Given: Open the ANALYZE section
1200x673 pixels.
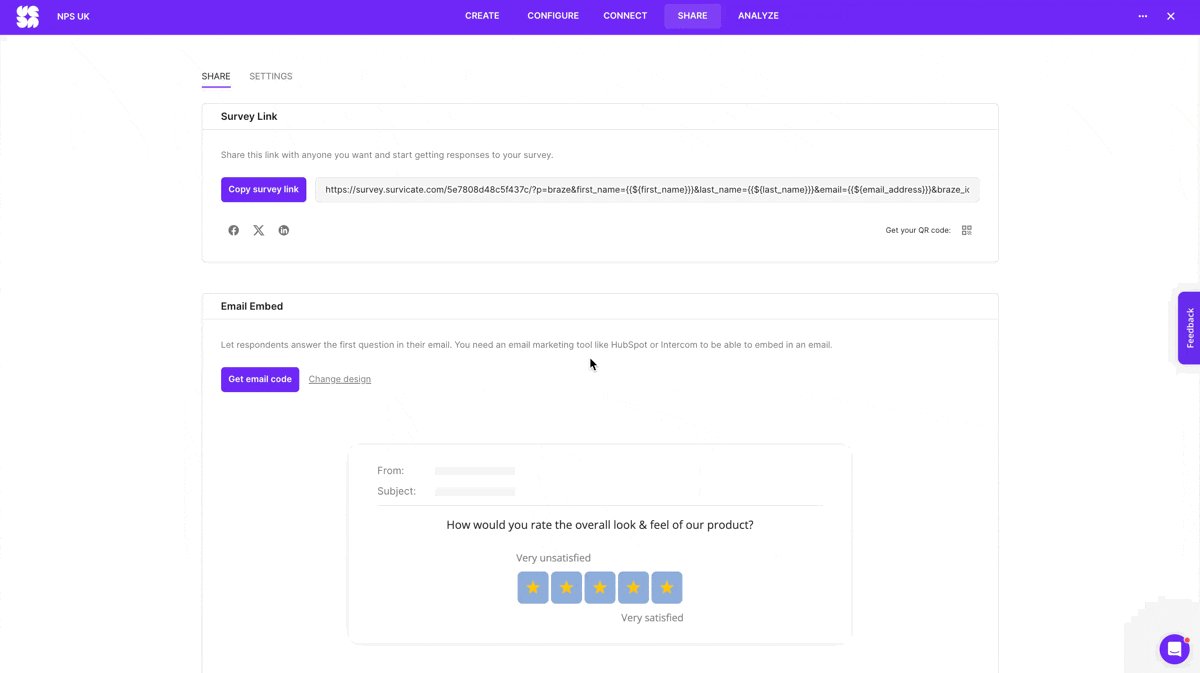Looking at the screenshot, I should pos(758,15).
